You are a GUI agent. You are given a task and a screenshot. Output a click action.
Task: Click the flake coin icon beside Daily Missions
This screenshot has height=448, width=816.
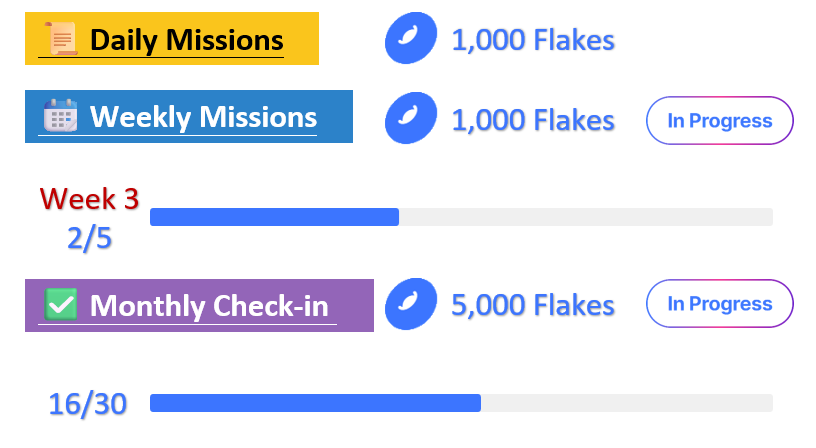[410, 40]
